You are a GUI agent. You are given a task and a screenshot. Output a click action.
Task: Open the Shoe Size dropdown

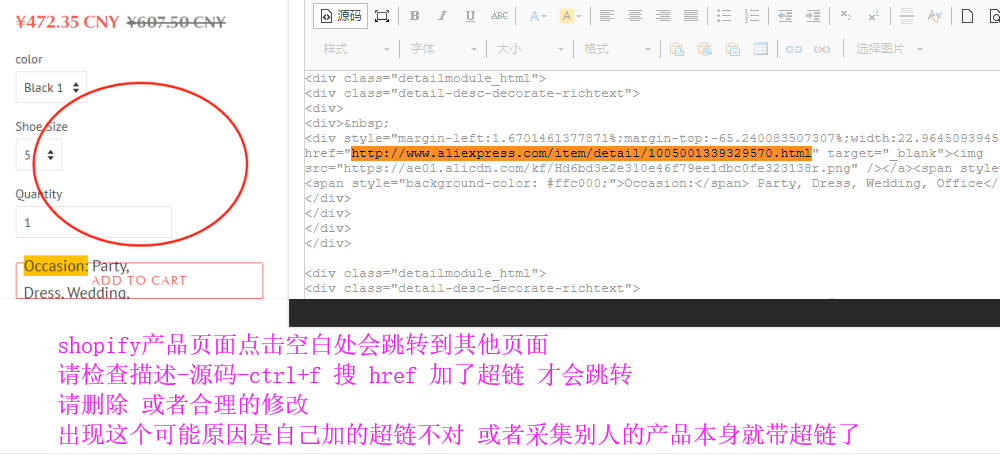tap(39, 155)
